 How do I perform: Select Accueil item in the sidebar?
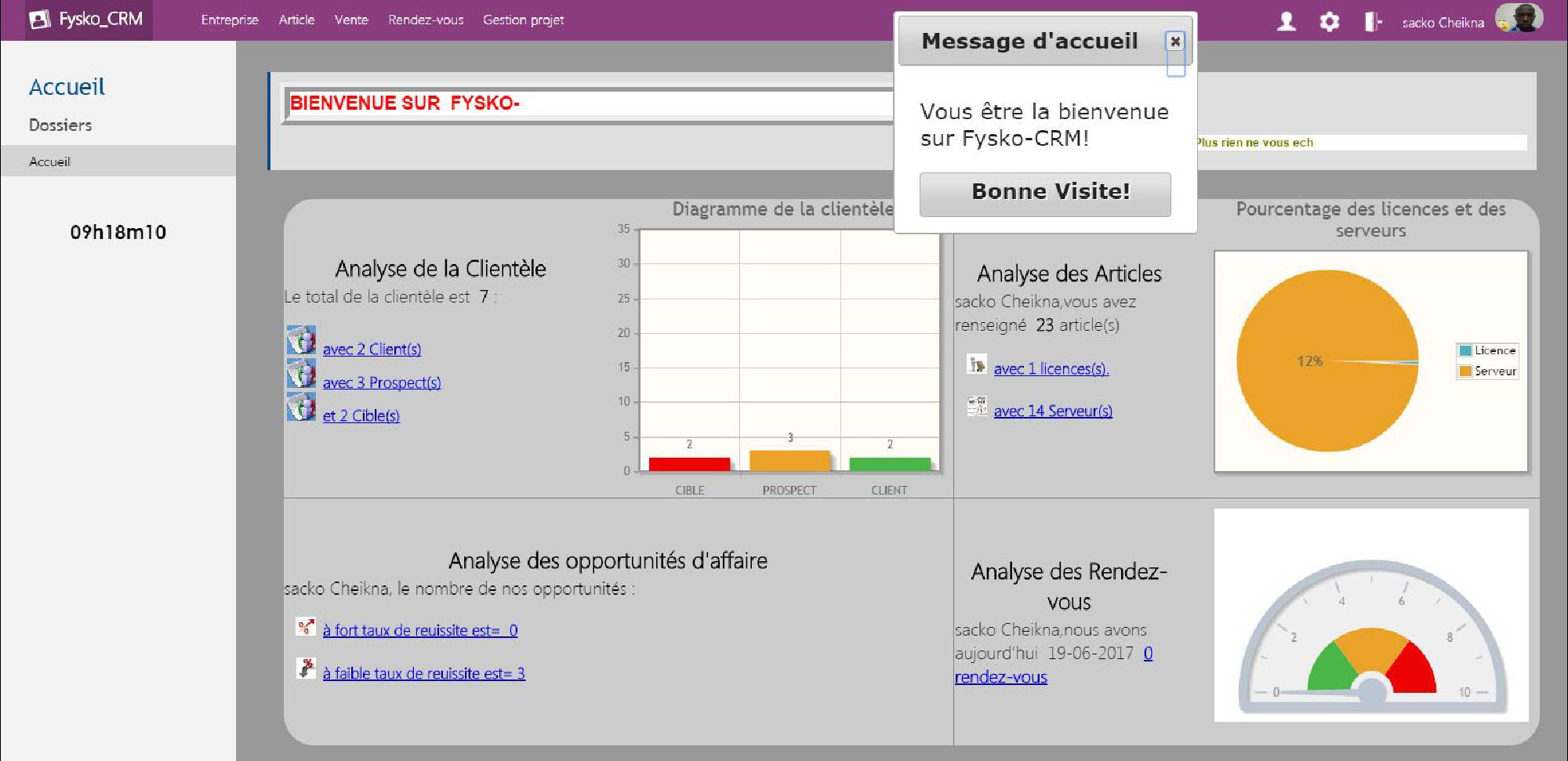[49, 161]
